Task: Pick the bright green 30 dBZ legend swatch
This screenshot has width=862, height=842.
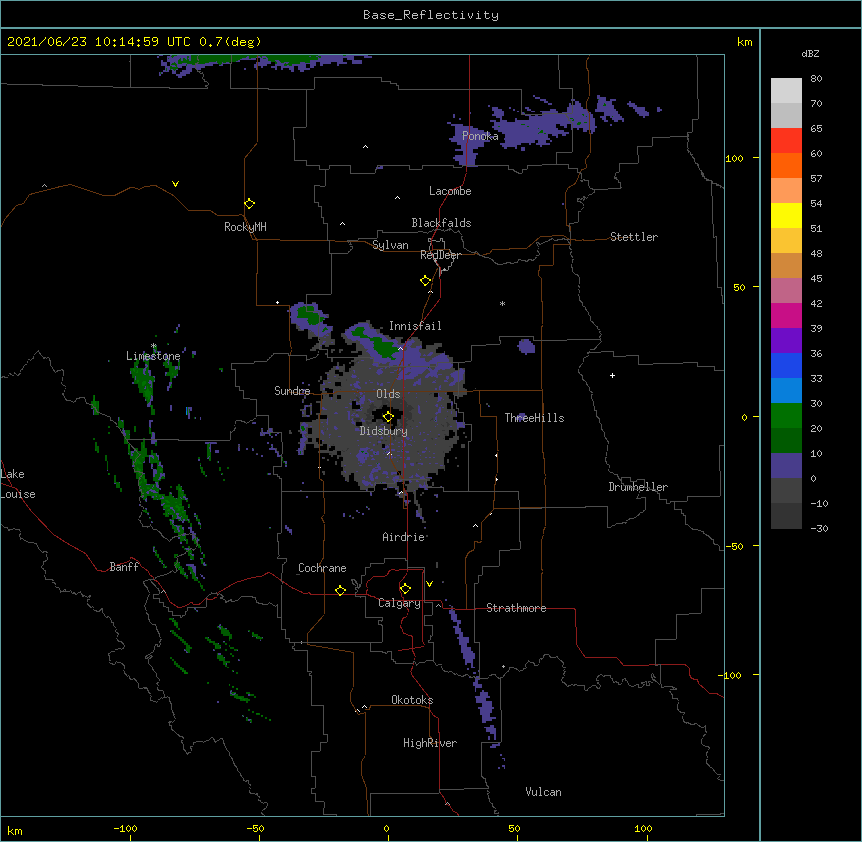Action: pos(786,416)
